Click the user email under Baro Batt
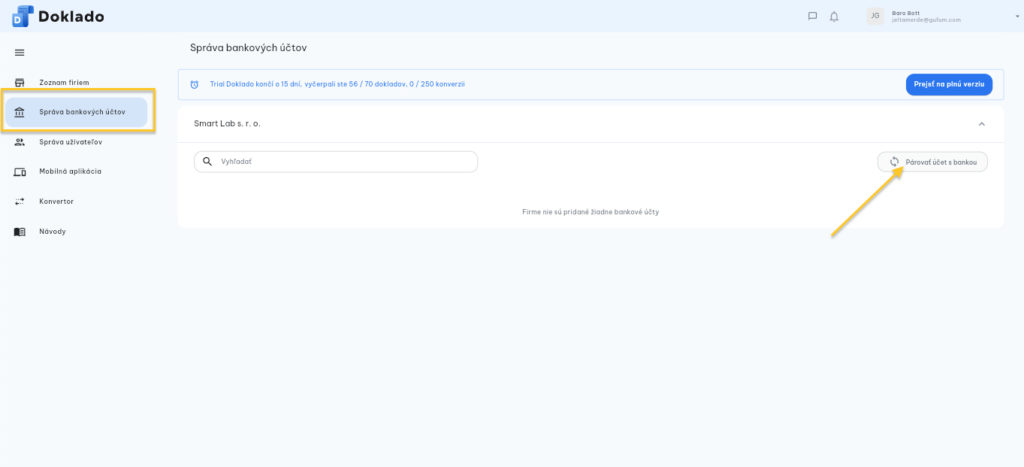 tap(926, 20)
